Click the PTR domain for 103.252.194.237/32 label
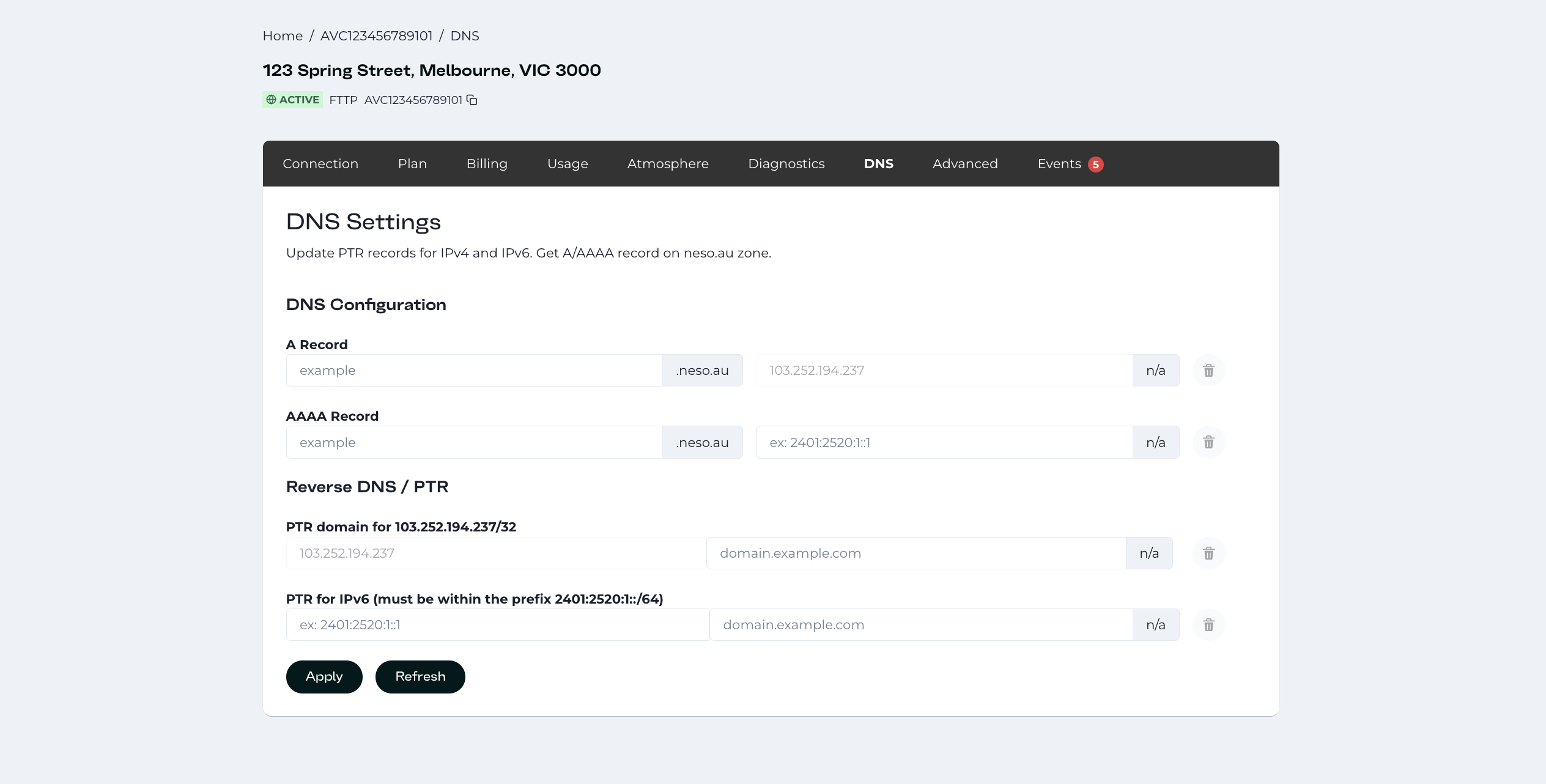This screenshot has height=784, width=1546. click(401, 527)
